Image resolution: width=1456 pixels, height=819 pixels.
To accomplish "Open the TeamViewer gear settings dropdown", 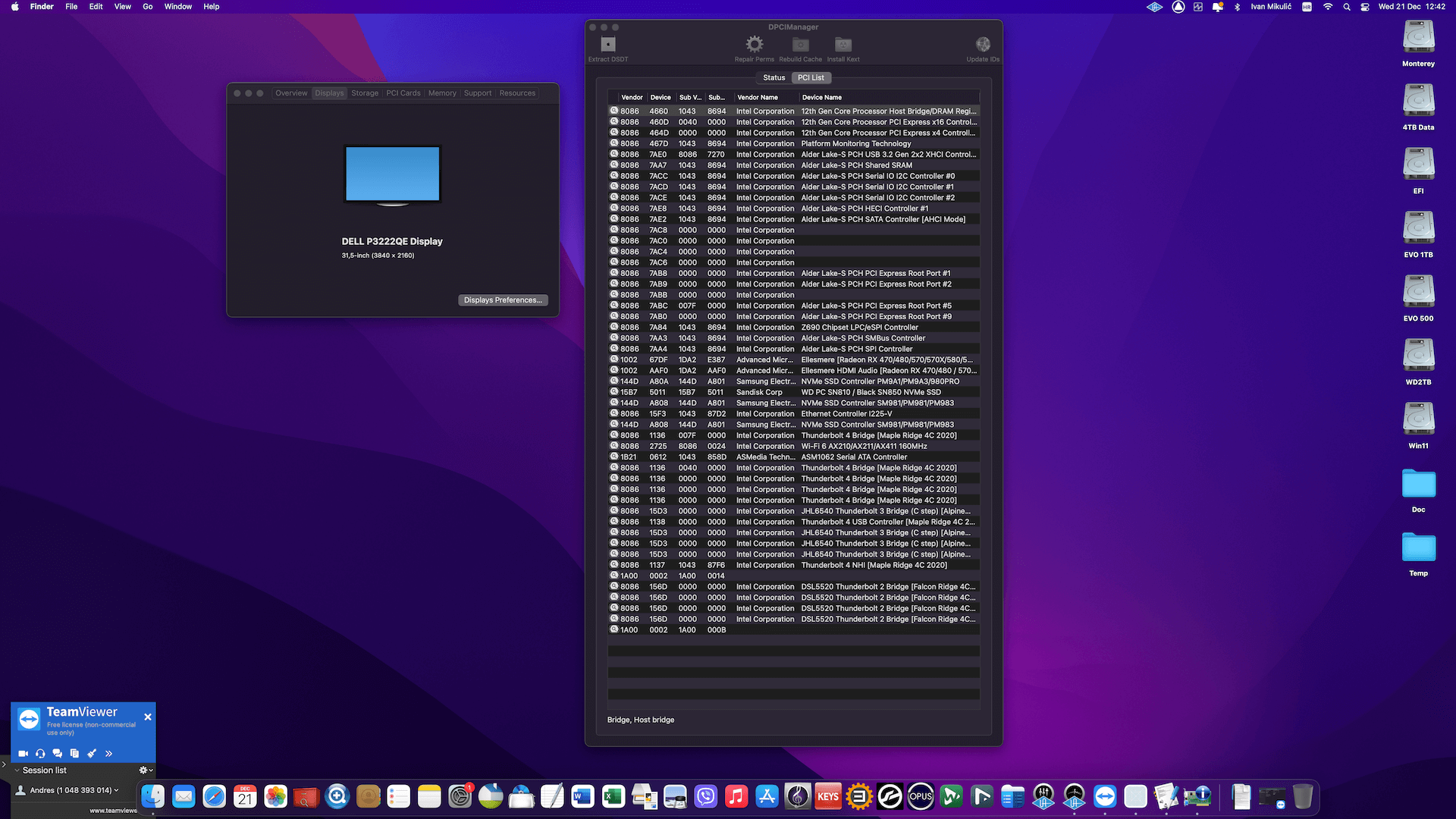I will (x=146, y=770).
